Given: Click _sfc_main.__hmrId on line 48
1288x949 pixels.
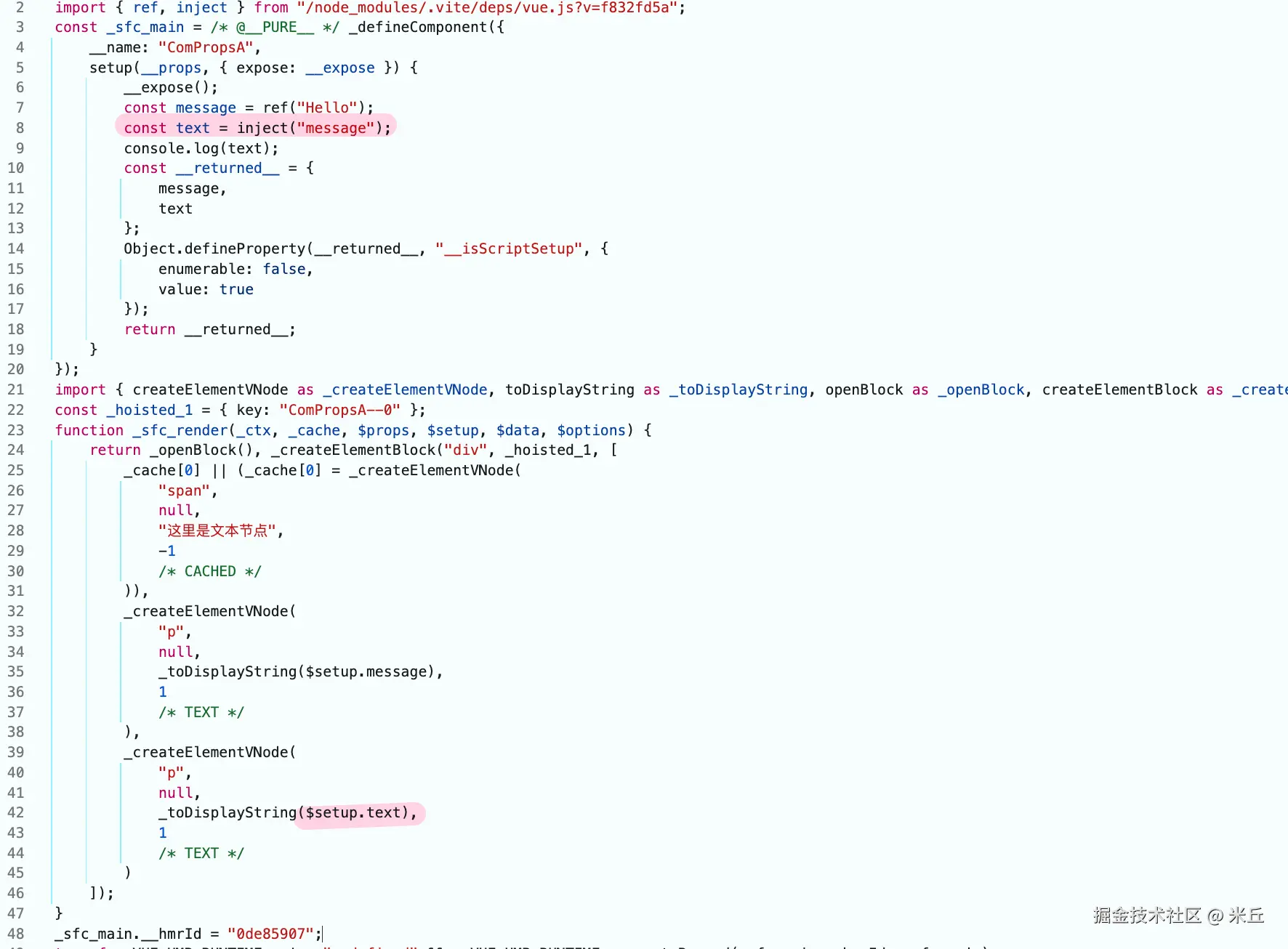Looking at the screenshot, I should click(x=128, y=934).
